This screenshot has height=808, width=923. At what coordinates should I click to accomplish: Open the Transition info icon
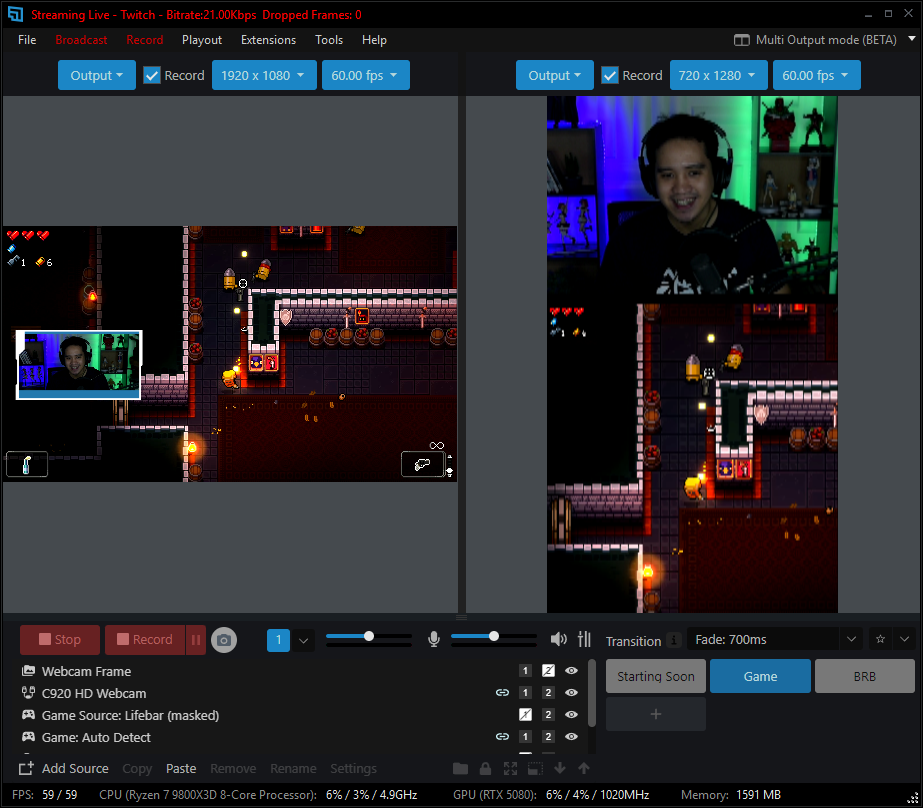[x=674, y=640]
